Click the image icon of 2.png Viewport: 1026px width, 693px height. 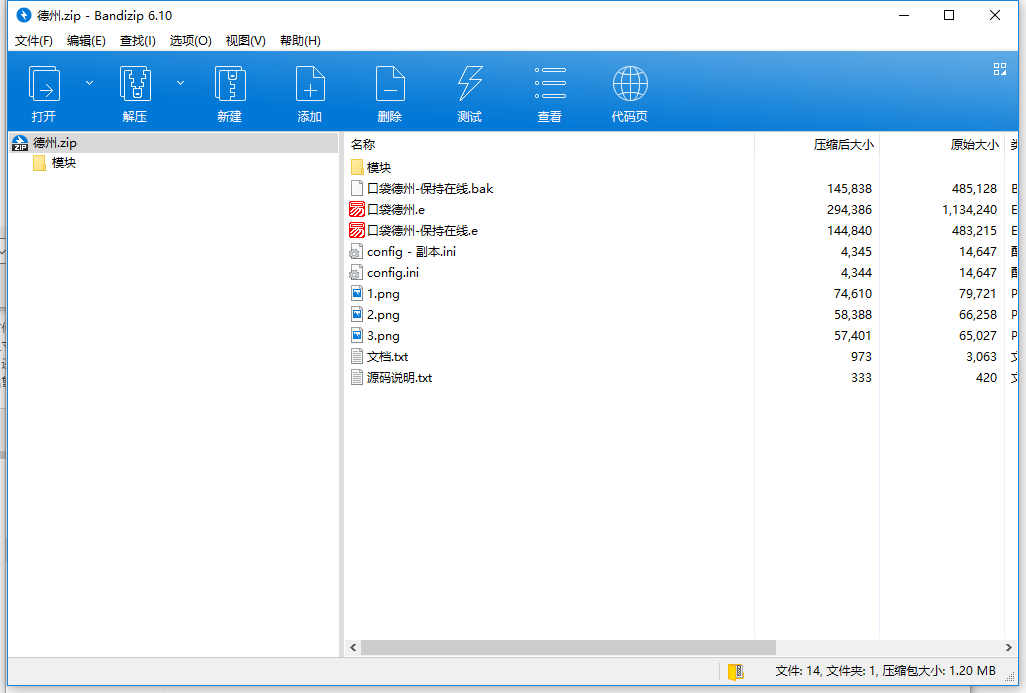click(x=357, y=315)
